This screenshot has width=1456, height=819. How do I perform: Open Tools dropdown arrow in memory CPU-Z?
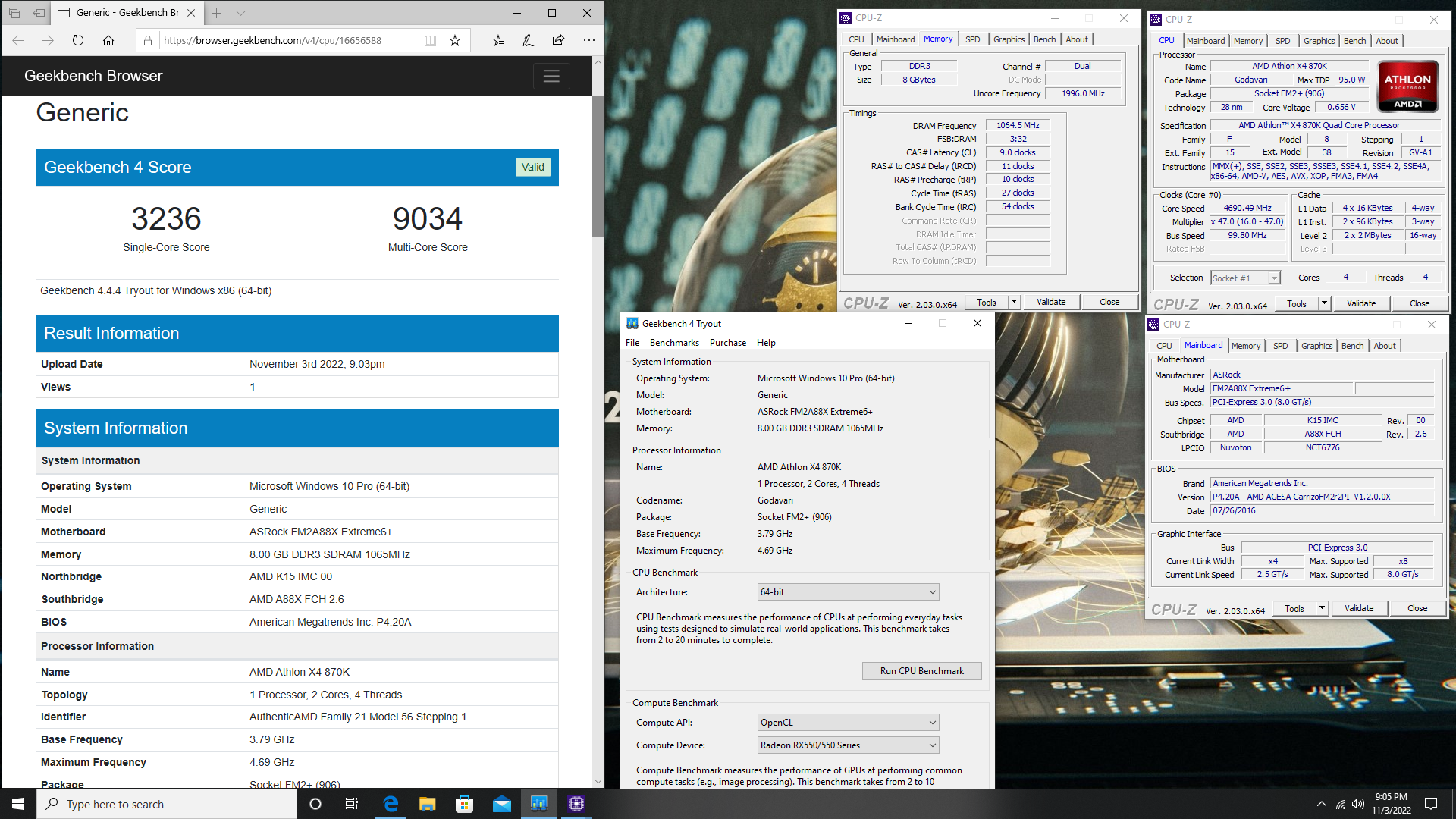click(x=1014, y=302)
